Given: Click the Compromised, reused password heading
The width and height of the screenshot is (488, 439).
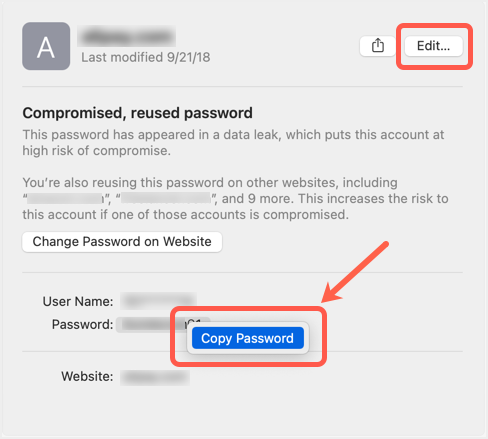Looking at the screenshot, I should [137, 113].
